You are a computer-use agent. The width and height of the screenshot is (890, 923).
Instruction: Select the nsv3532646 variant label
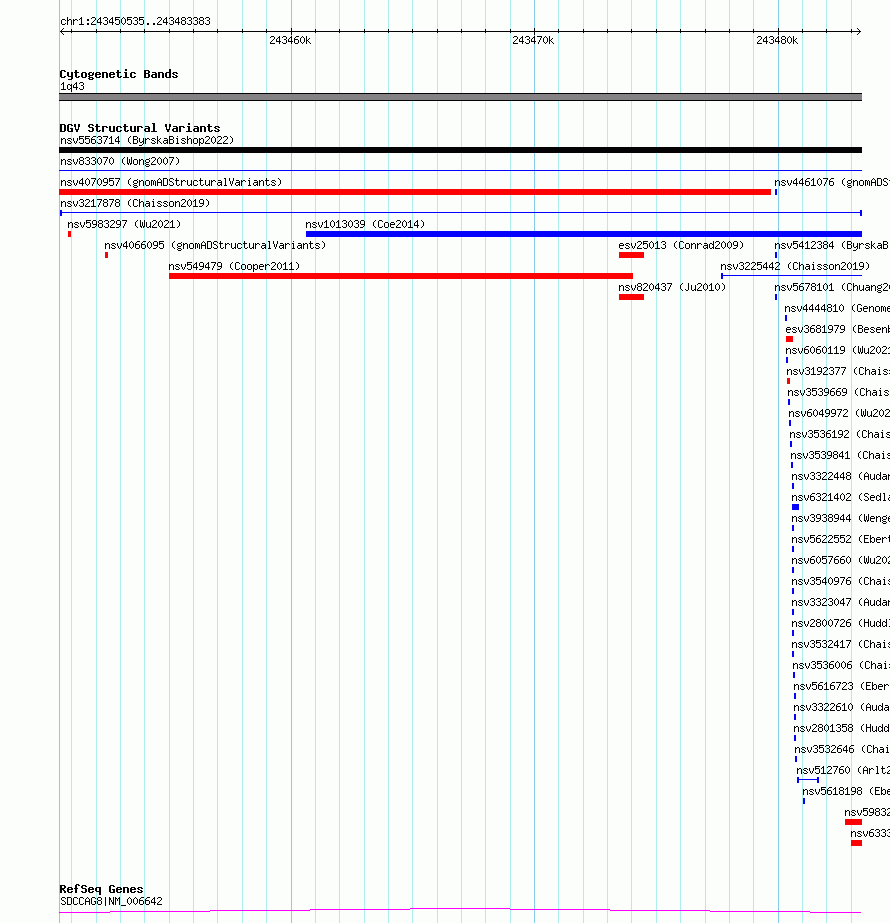(x=842, y=750)
